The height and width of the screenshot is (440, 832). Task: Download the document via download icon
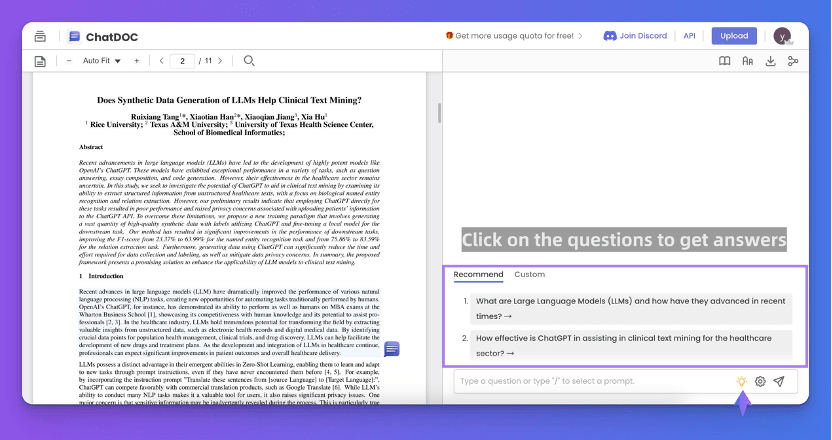(x=770, y=61)
